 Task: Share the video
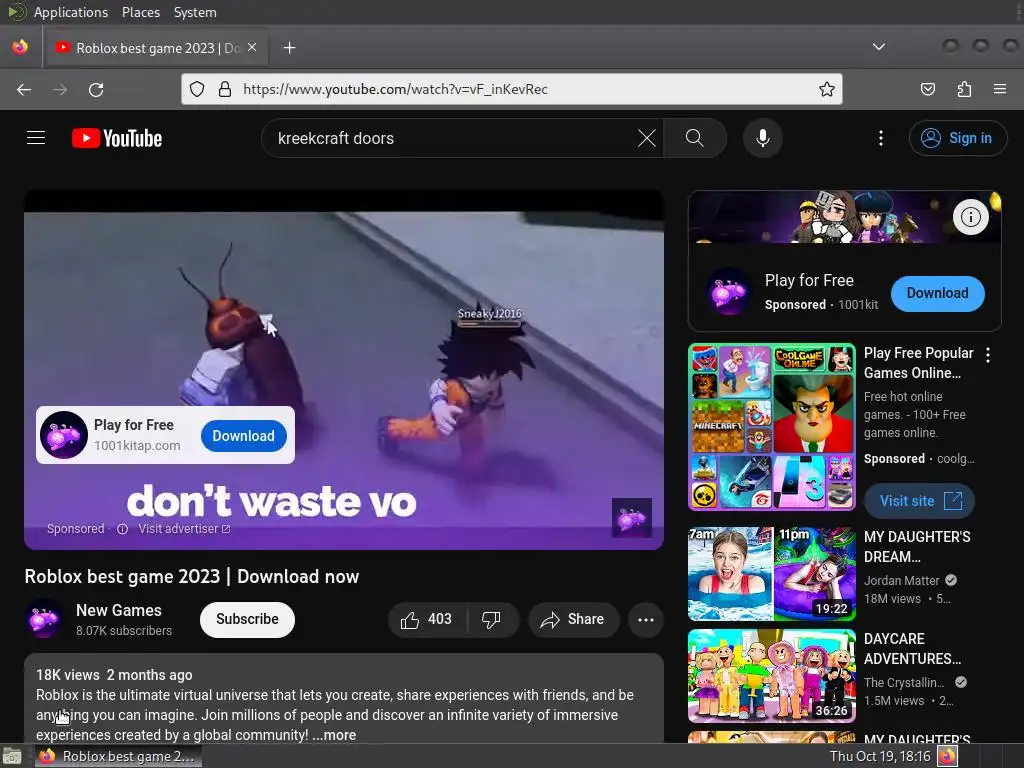(573, 619)
